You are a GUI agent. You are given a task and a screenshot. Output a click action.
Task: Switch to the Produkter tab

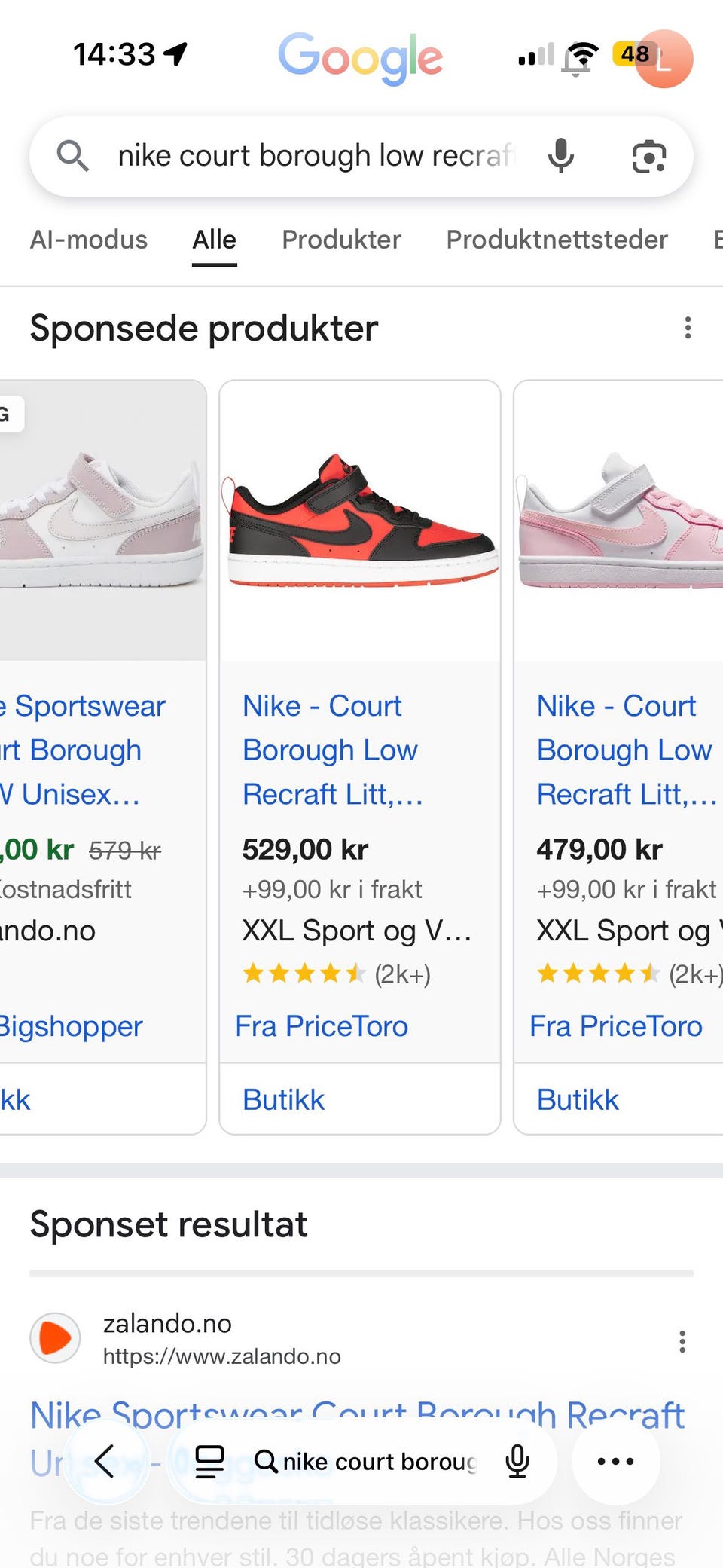click(341, 240)
